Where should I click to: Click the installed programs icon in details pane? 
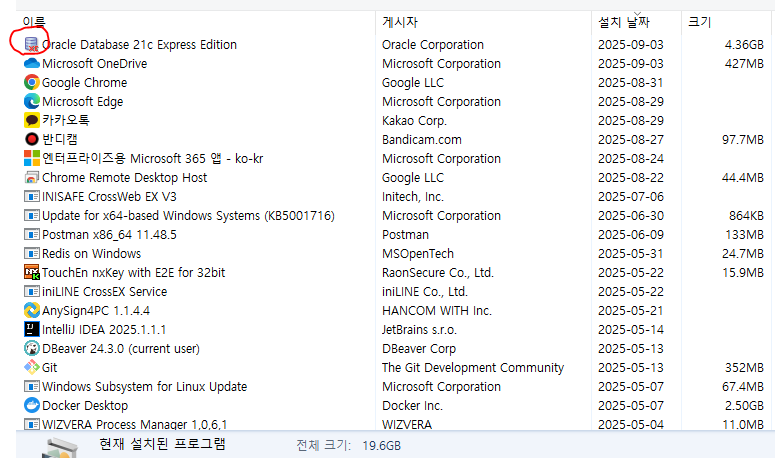(59, 448)
